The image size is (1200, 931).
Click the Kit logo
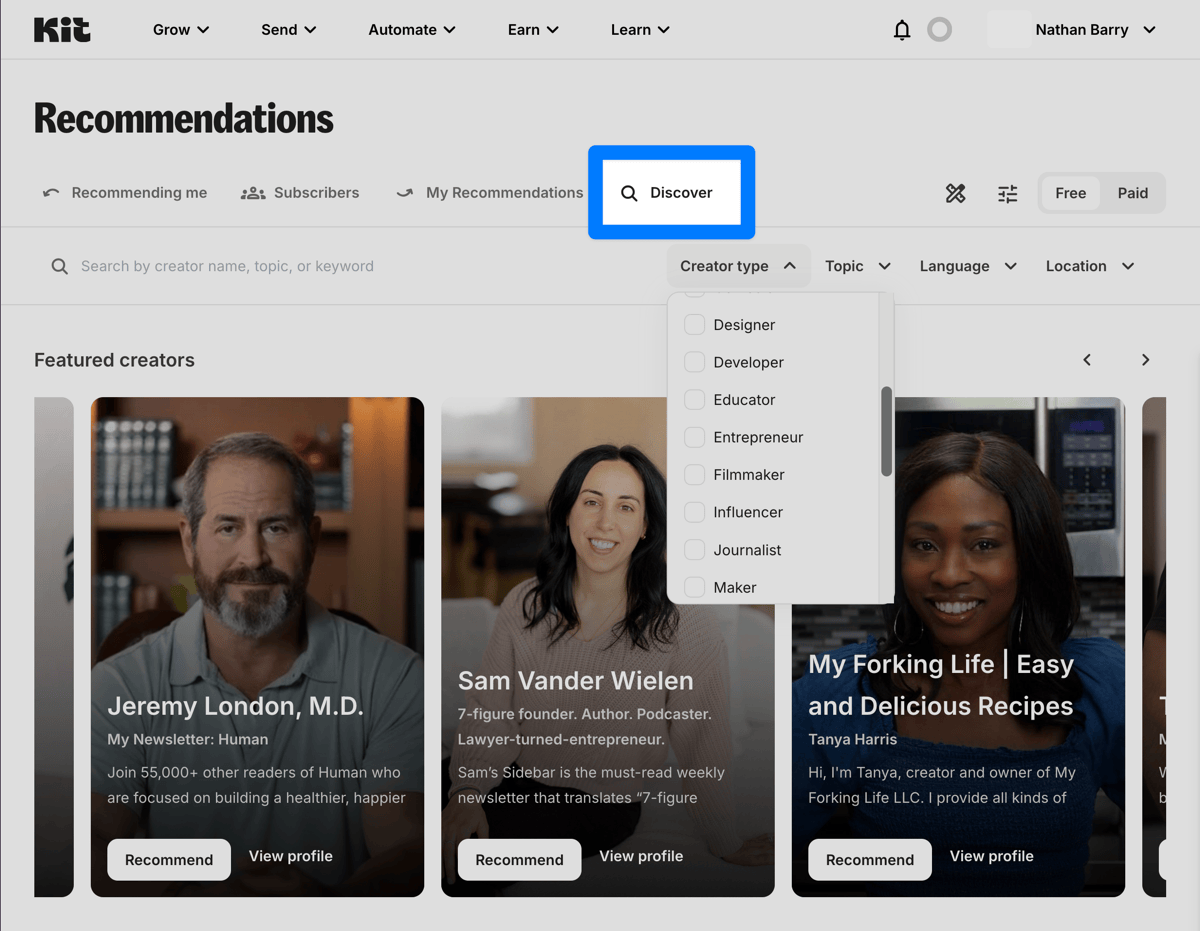[x=62, y=30]
